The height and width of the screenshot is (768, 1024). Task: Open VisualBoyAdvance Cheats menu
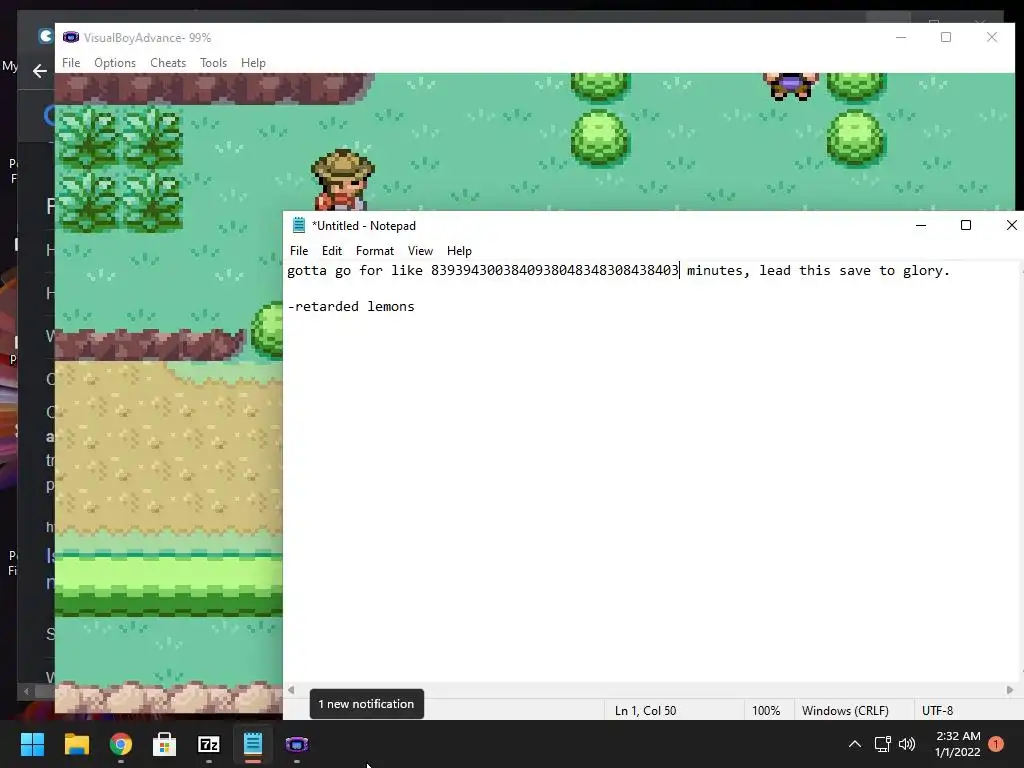pos(168,63)
